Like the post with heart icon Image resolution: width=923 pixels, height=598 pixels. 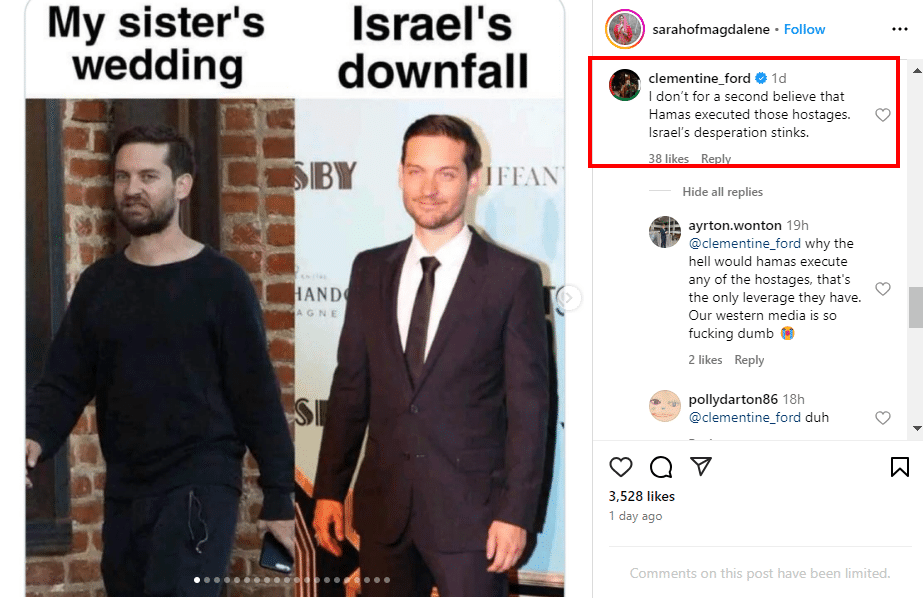[x=620, y=467]
